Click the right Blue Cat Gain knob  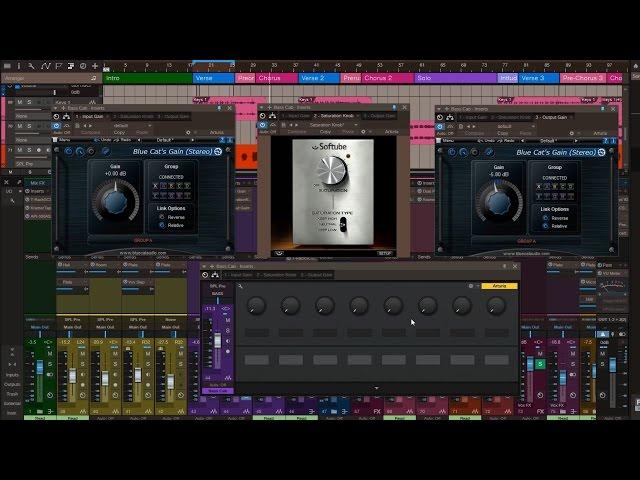click(499, 202)
